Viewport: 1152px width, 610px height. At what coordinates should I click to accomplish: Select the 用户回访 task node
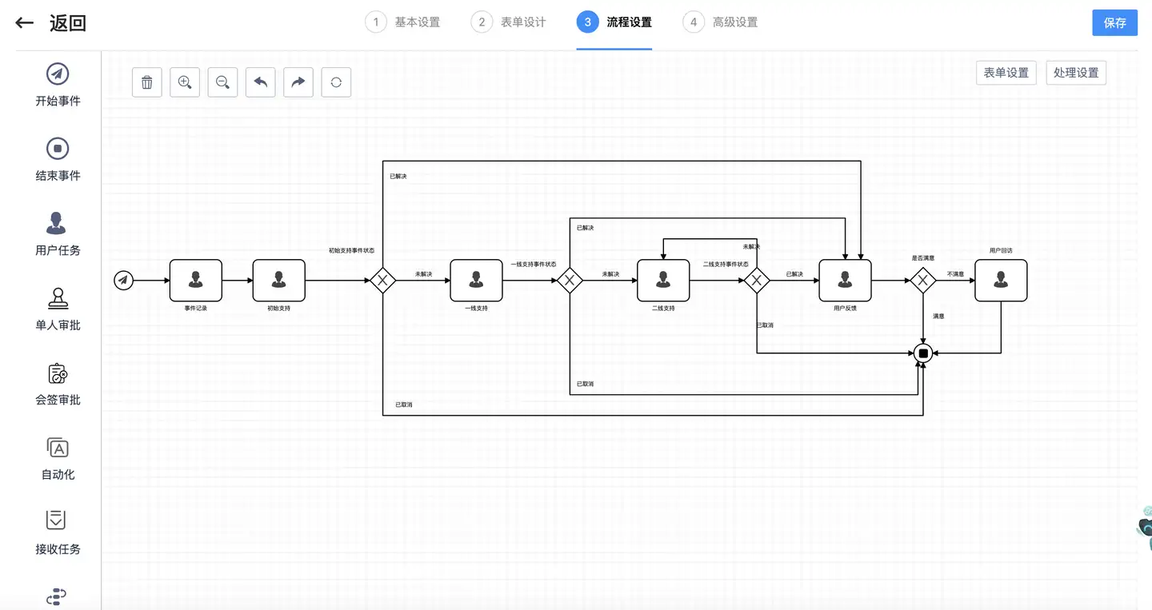pos(1001,280)
